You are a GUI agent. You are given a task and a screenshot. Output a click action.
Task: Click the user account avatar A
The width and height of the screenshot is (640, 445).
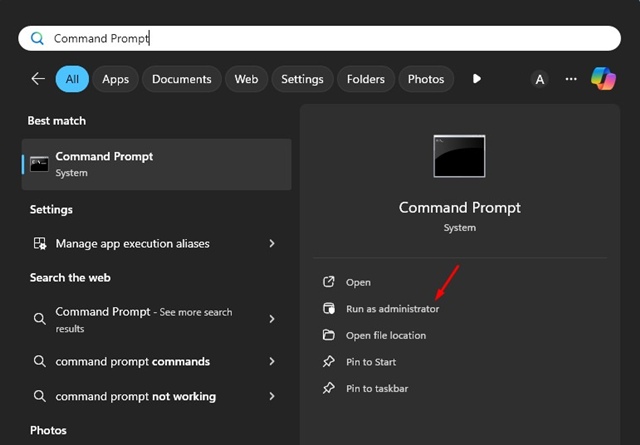pos(540,79)
